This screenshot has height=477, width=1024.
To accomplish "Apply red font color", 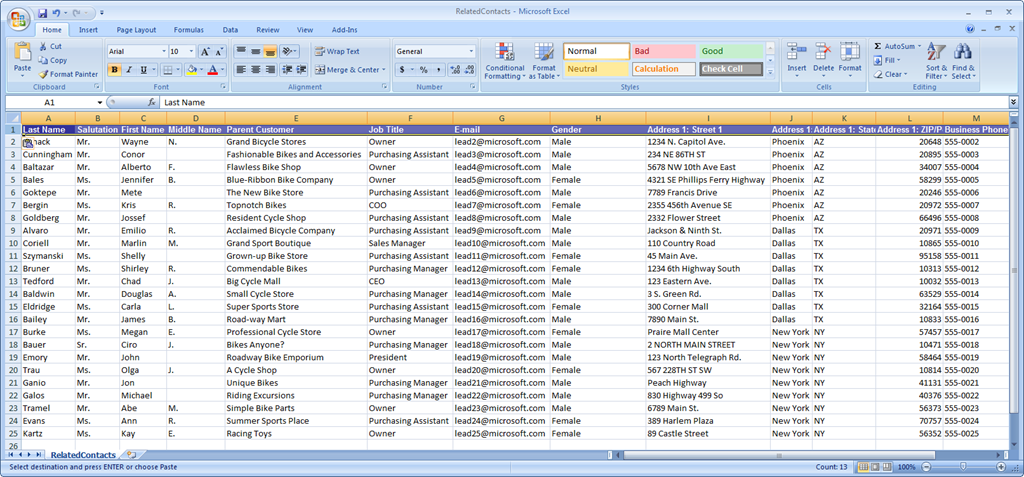I will tap(212, 70).
